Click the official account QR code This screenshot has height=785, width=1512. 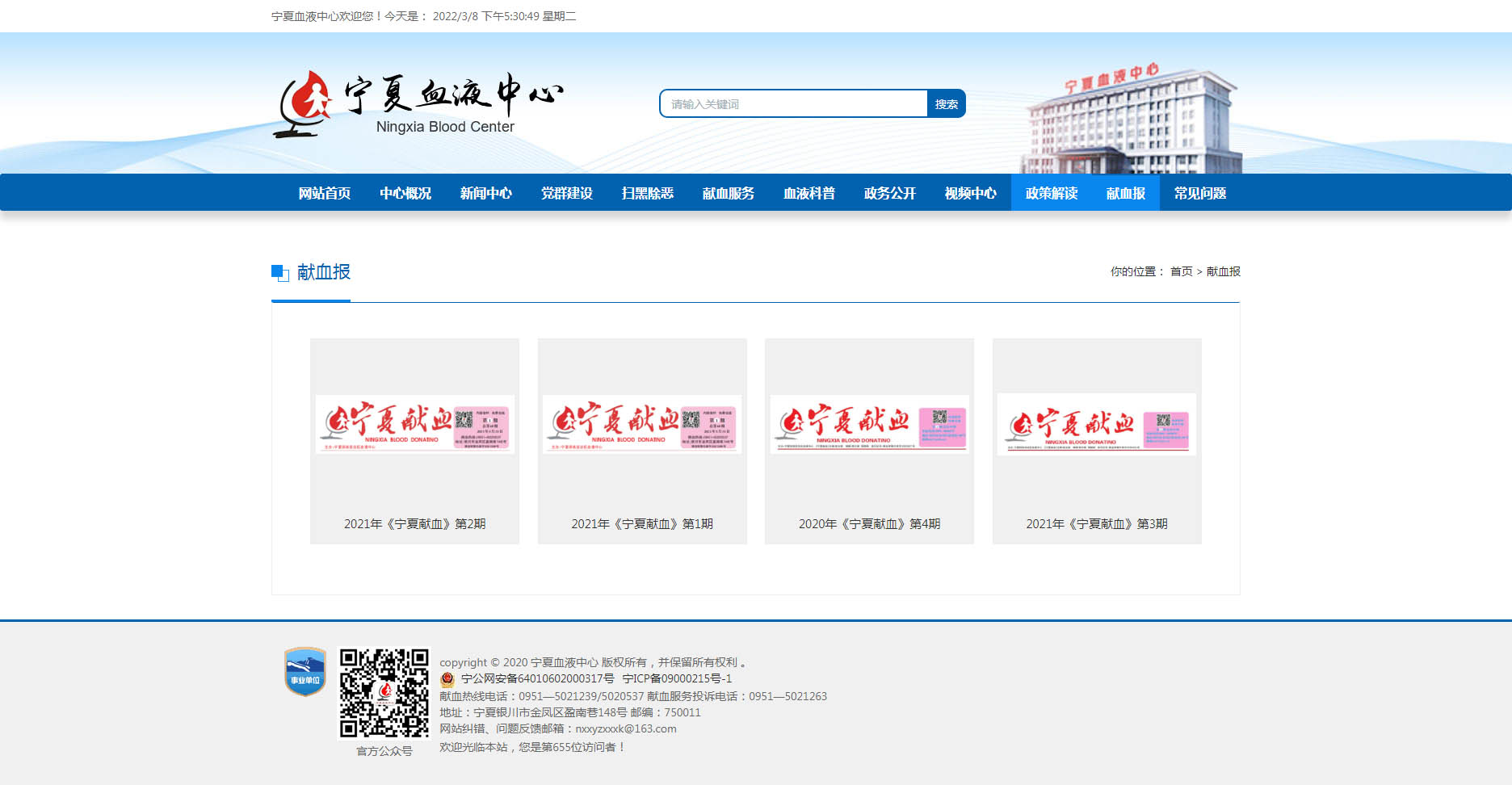pos(384,693)
